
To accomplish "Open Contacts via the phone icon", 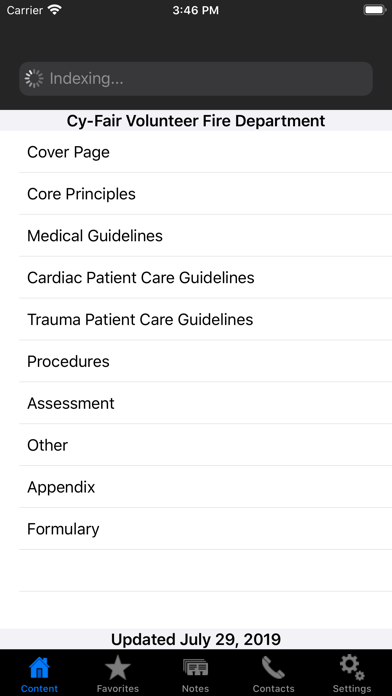I will (273, 668).
